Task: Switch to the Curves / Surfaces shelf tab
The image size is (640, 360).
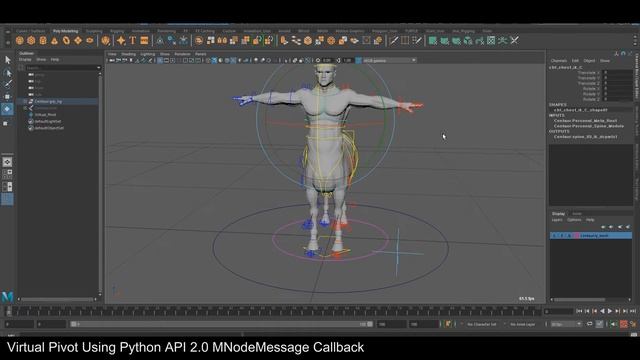Action: click(x=31, y=31)
